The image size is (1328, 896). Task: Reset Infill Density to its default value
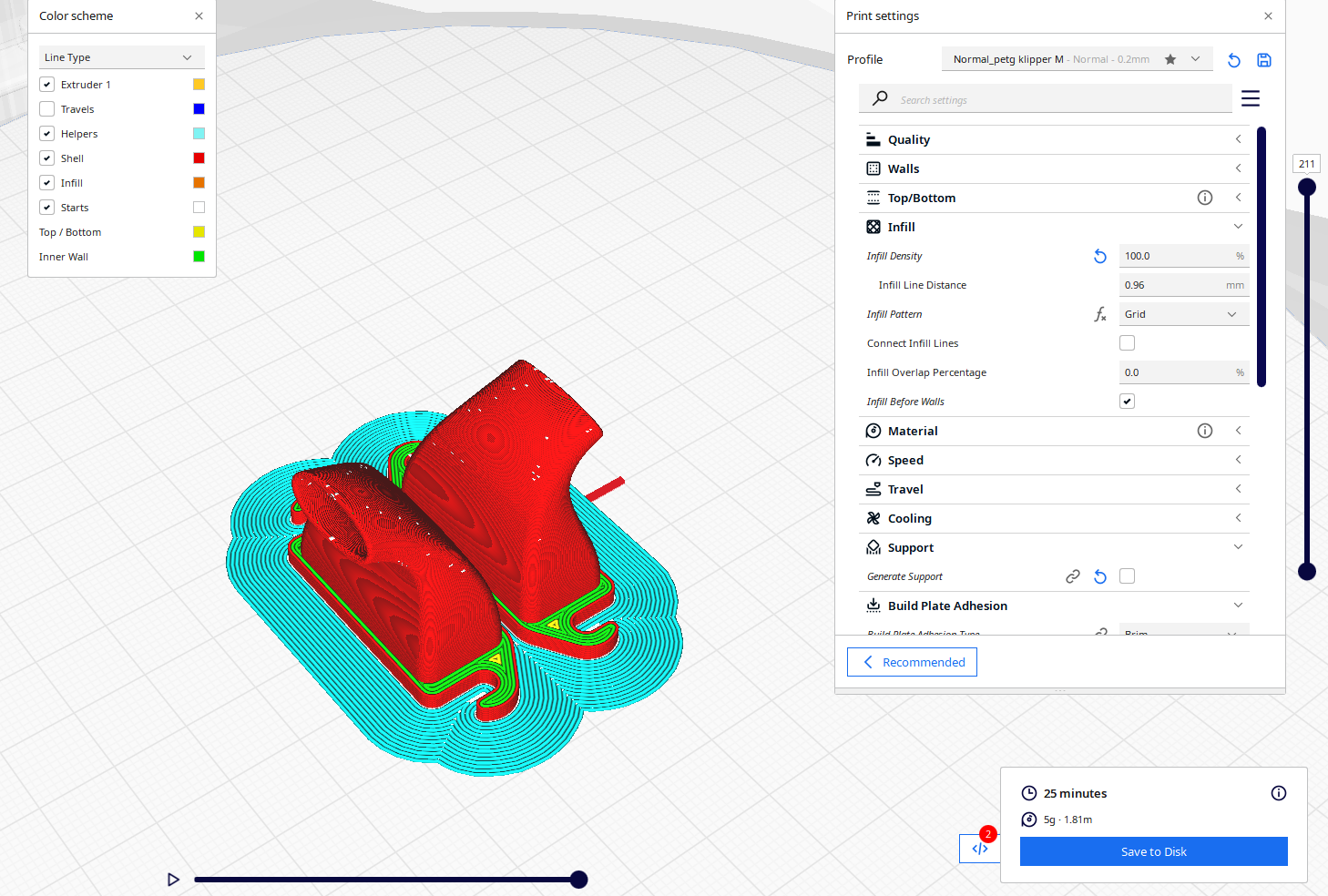pyautogui.click(x=1099, y=256)
